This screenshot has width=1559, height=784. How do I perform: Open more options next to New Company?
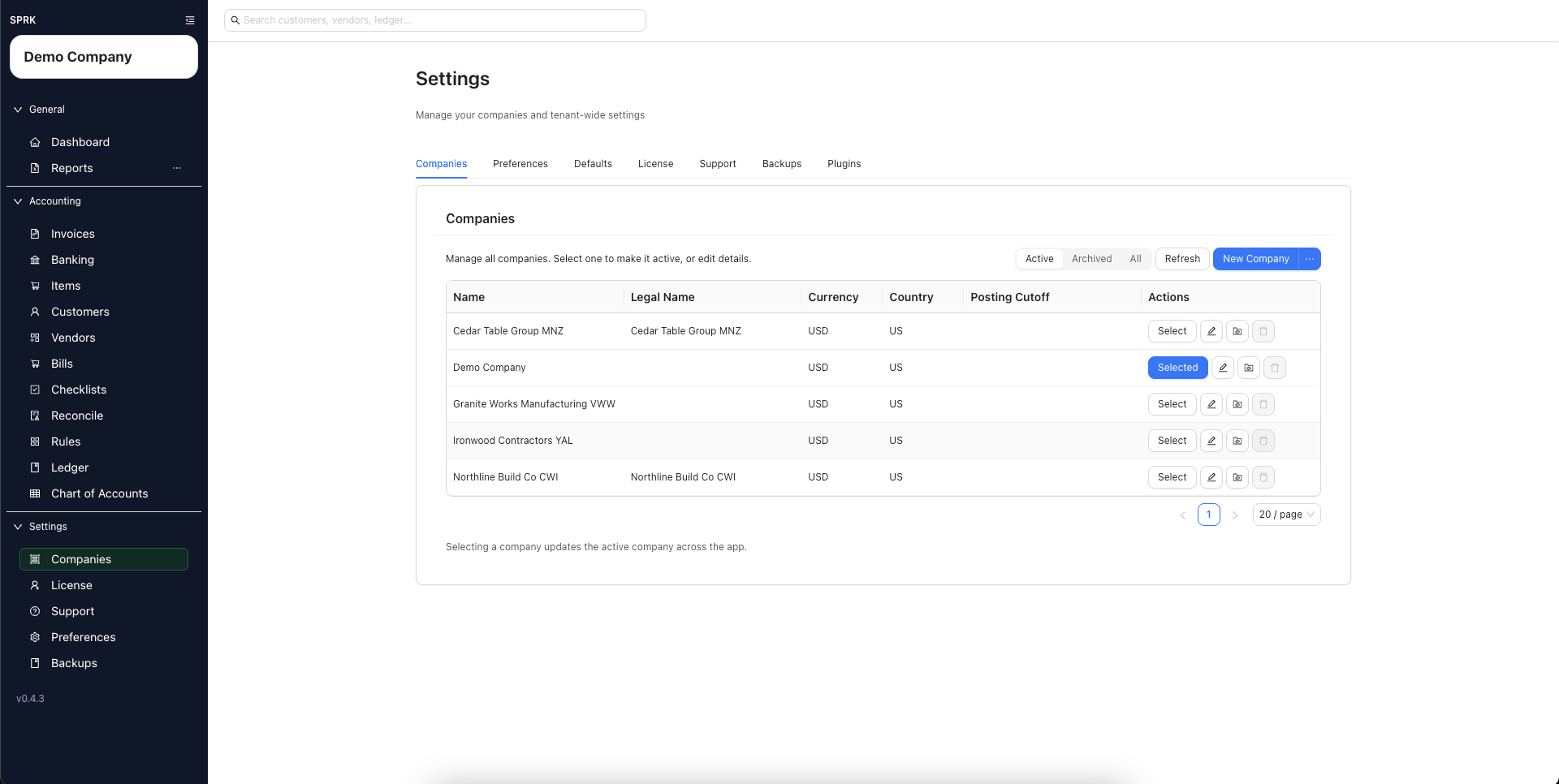(1310, 259)
